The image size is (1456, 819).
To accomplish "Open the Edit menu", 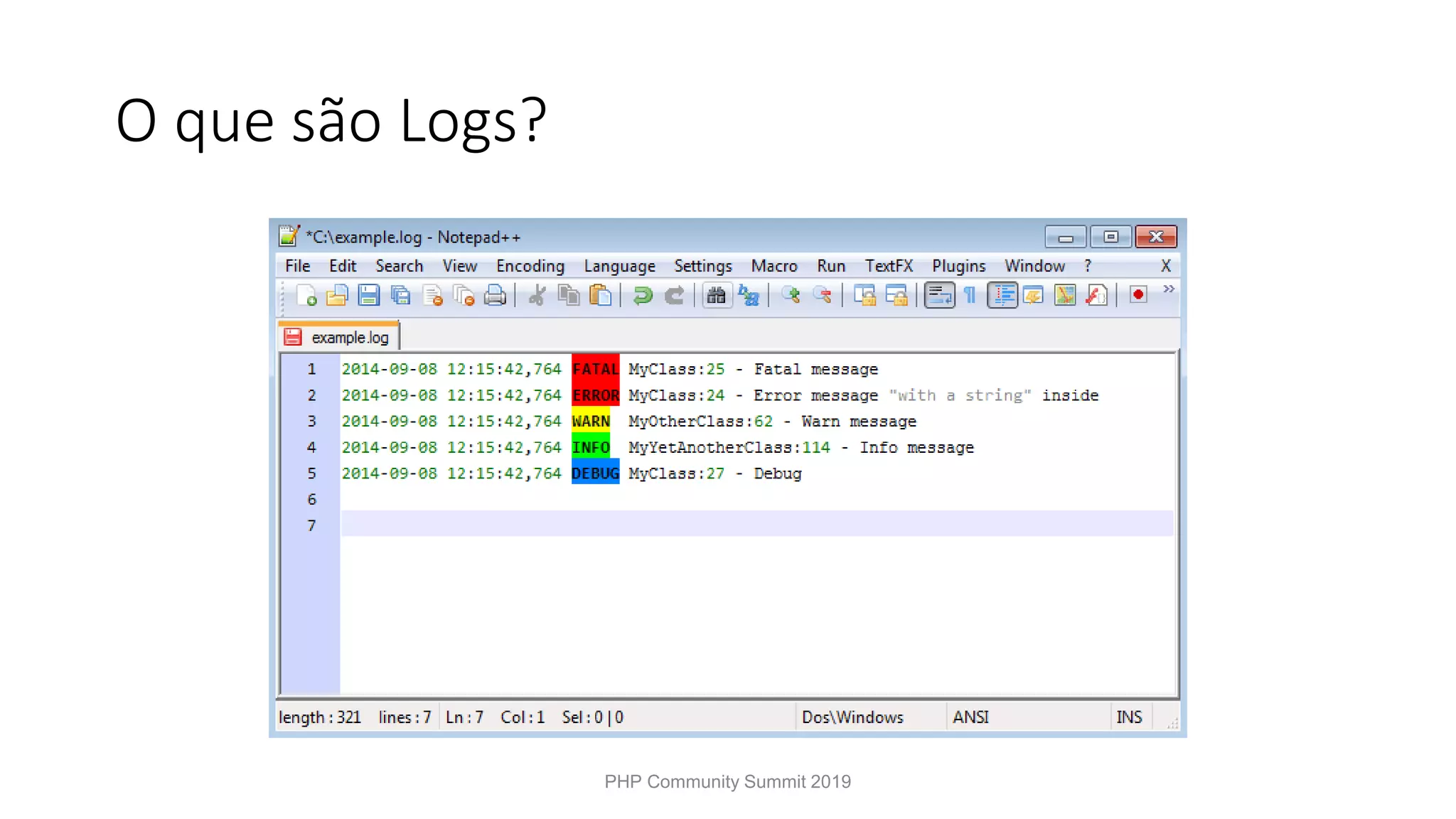I will pyautogui.click(x=343, y=266).
